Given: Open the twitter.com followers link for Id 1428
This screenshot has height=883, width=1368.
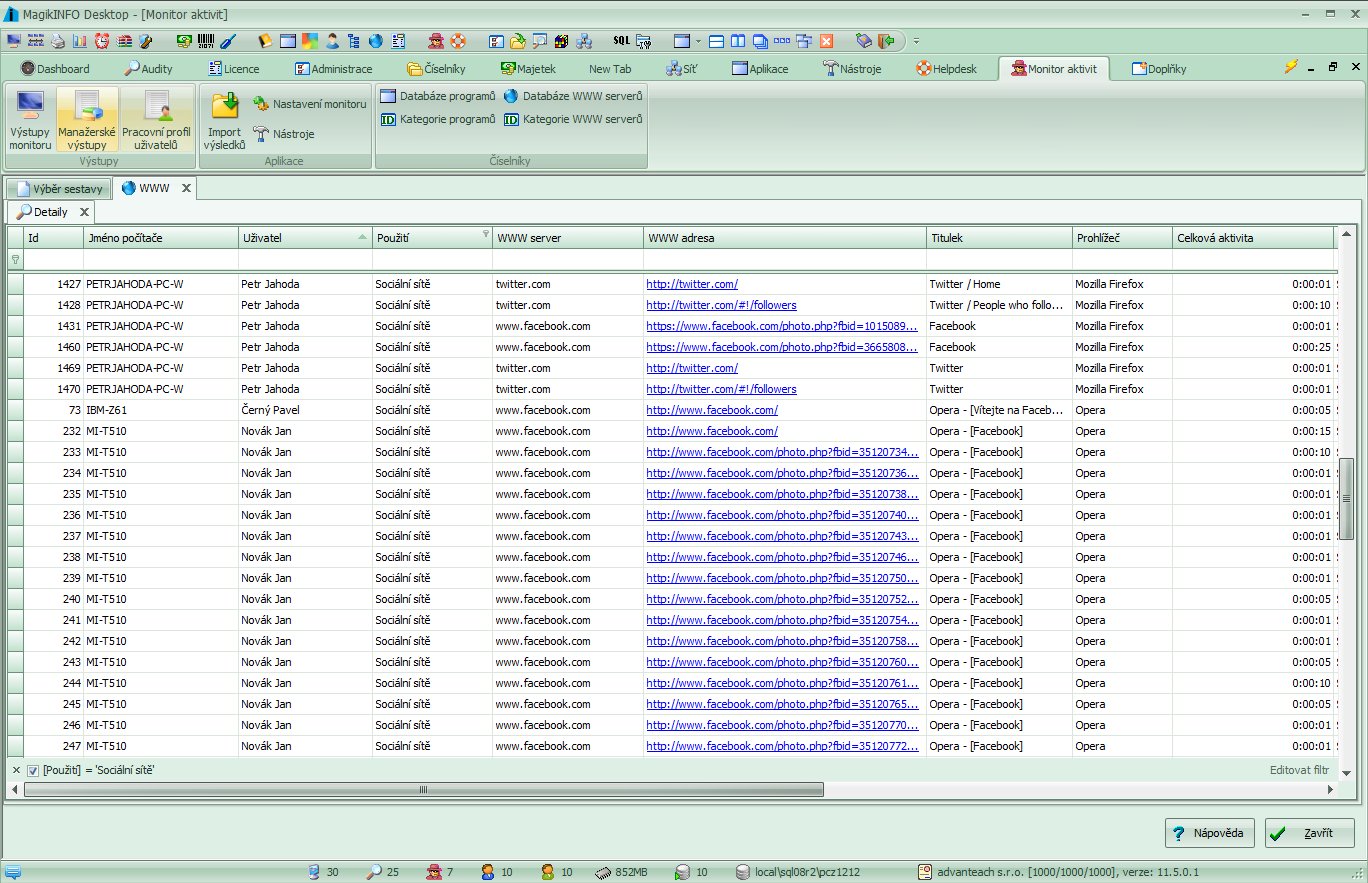Looking at the screenshot, I should [x=721, y=305].
